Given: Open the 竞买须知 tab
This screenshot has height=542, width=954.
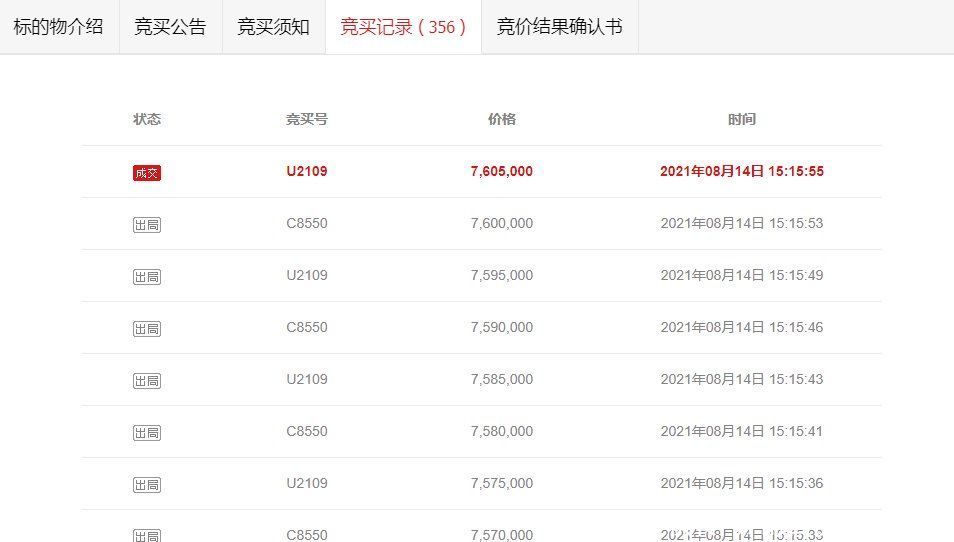Looking at the screenshot, I should pos(274,27).
